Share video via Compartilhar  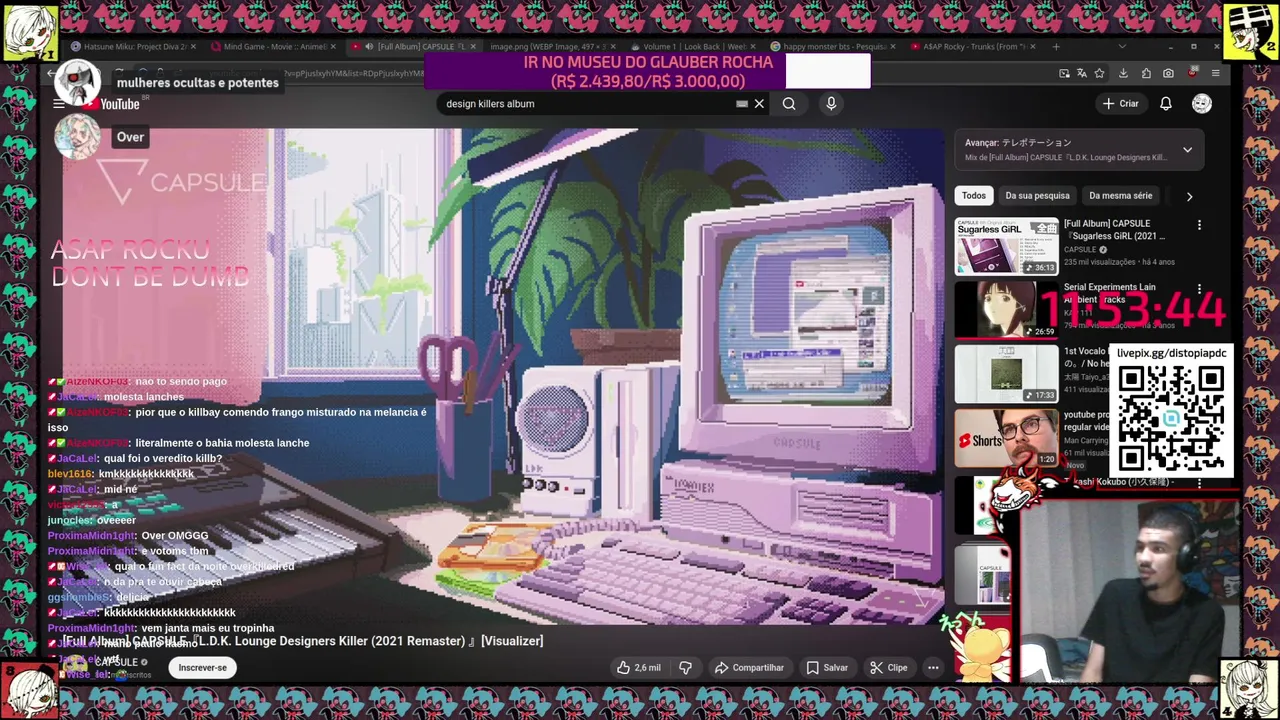pos(749,667)
